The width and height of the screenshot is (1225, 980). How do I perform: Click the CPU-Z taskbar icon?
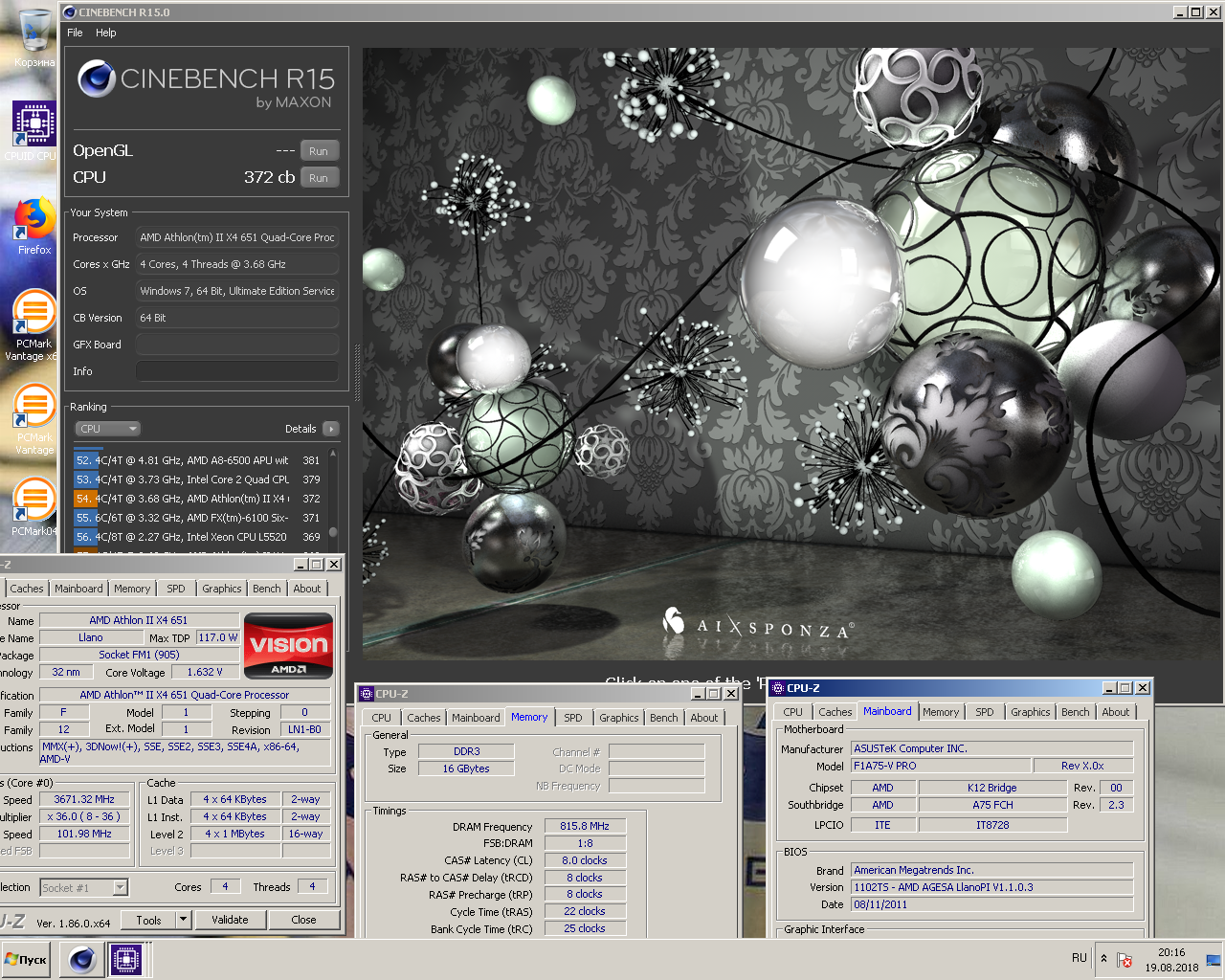(126, 959)
